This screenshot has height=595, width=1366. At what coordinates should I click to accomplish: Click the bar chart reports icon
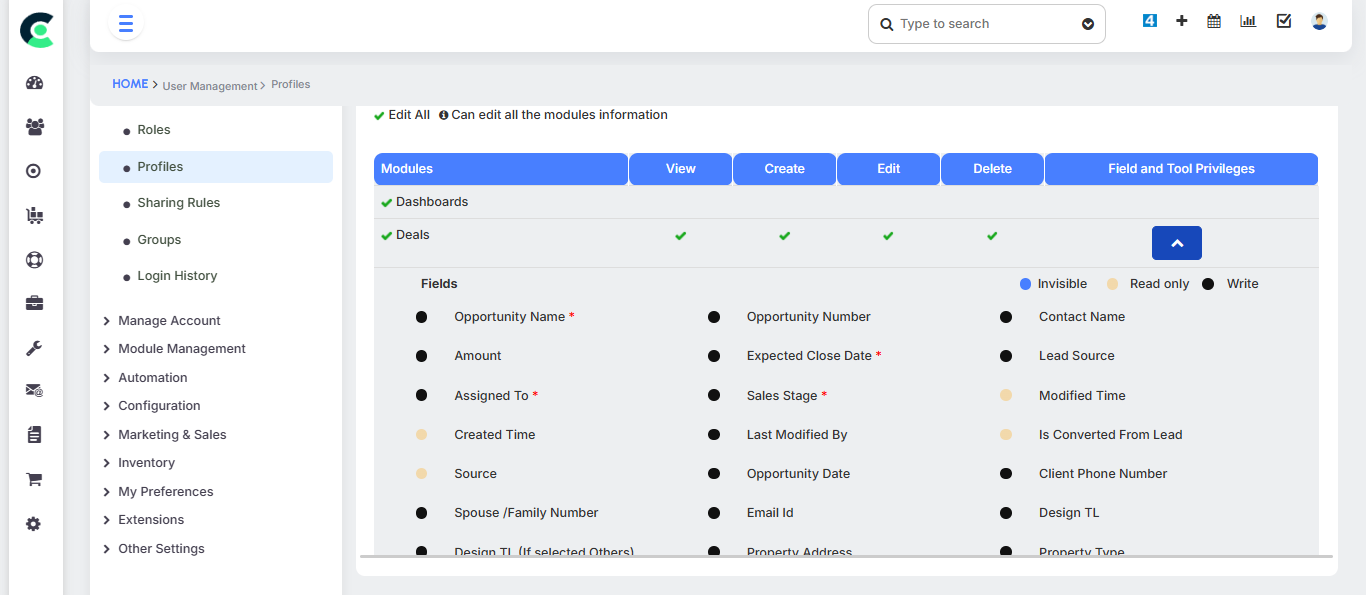coord(1248,21)
